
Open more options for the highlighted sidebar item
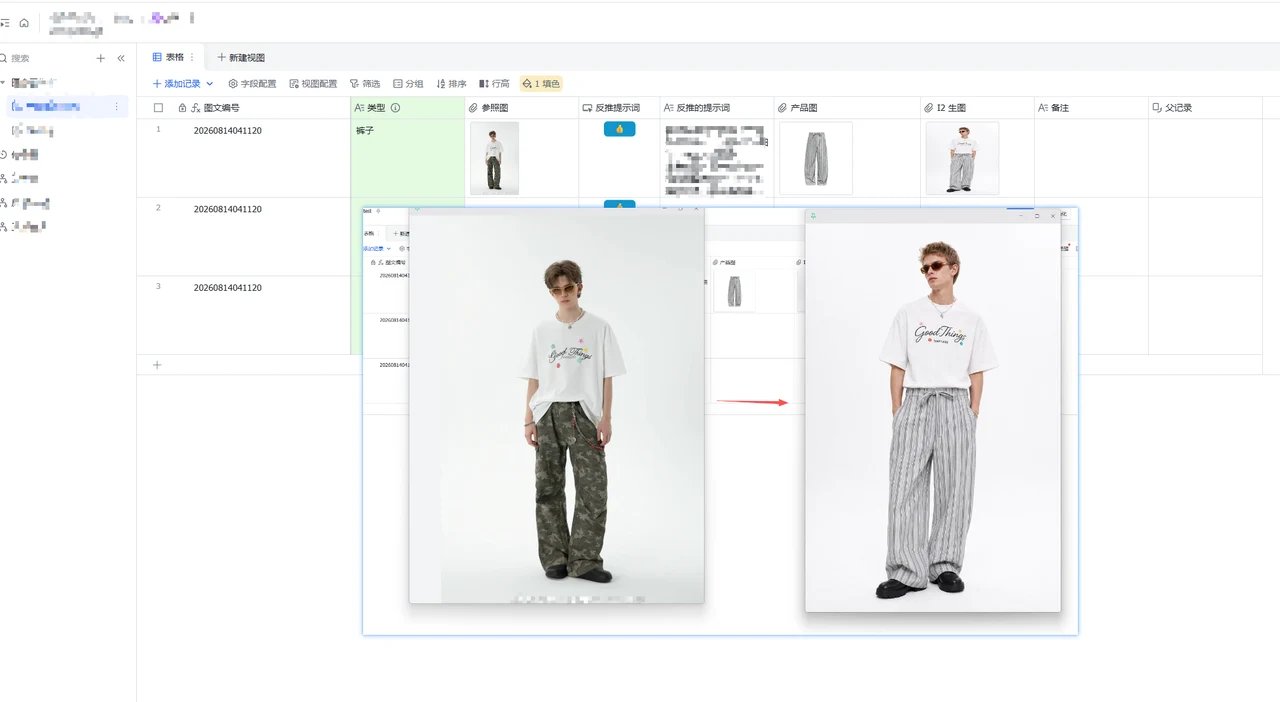click(x=117, y=106)
